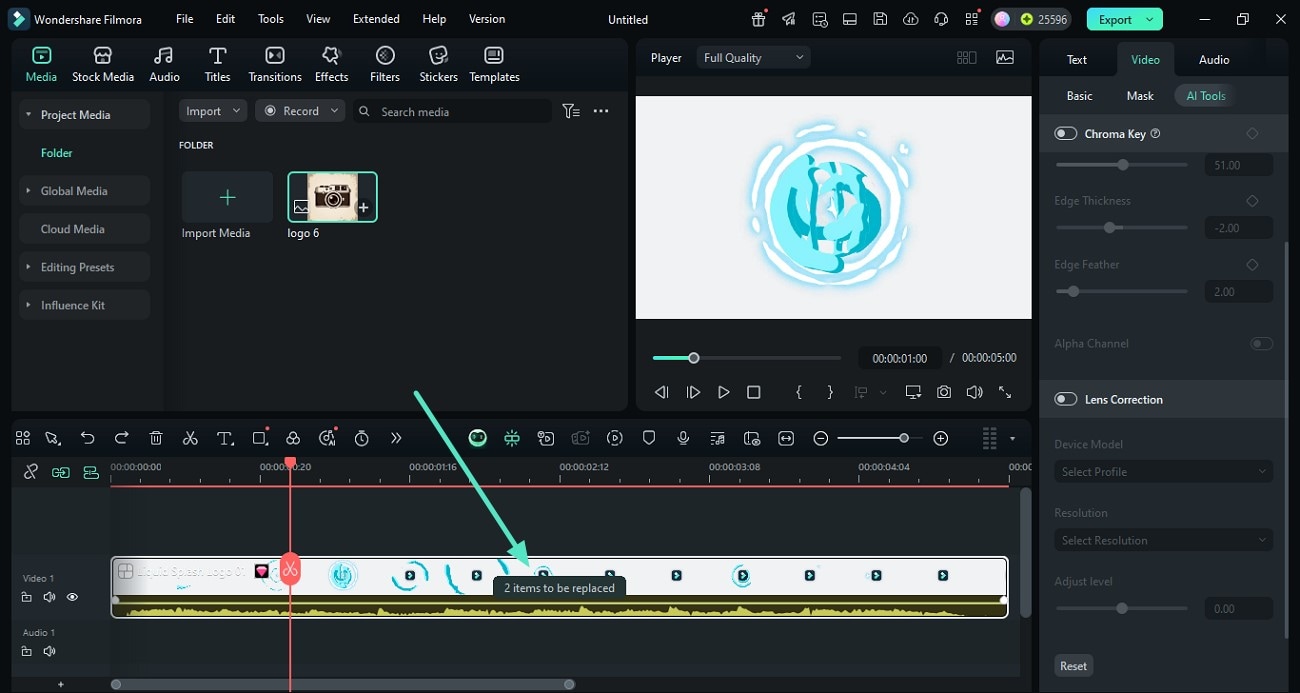Expand player to fullscreen
Image resolution: width=1300 pixels, height=693 pixels.
point(1005,393)
